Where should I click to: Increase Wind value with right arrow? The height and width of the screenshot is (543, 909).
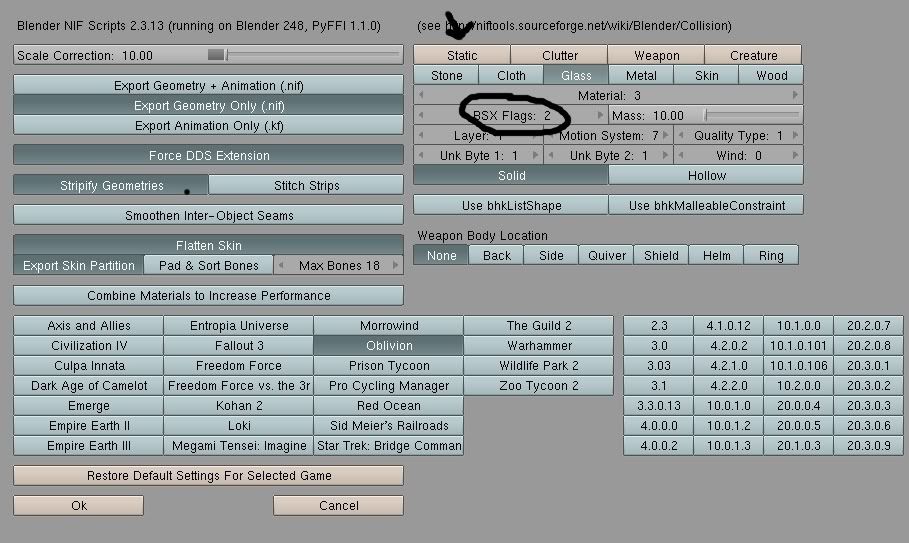click(x=795, y=155)
